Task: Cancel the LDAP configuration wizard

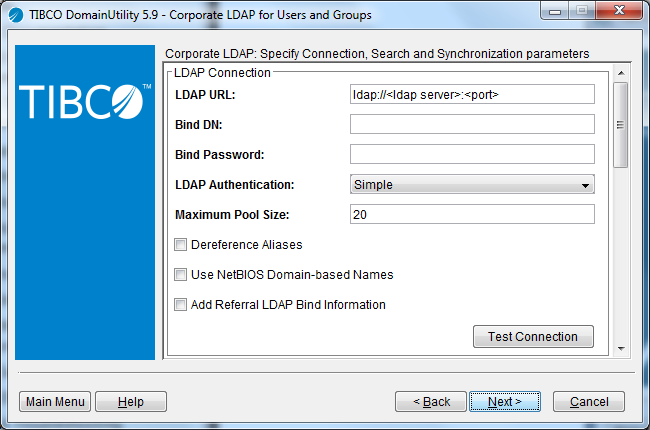Action: [x=588, y=401]
